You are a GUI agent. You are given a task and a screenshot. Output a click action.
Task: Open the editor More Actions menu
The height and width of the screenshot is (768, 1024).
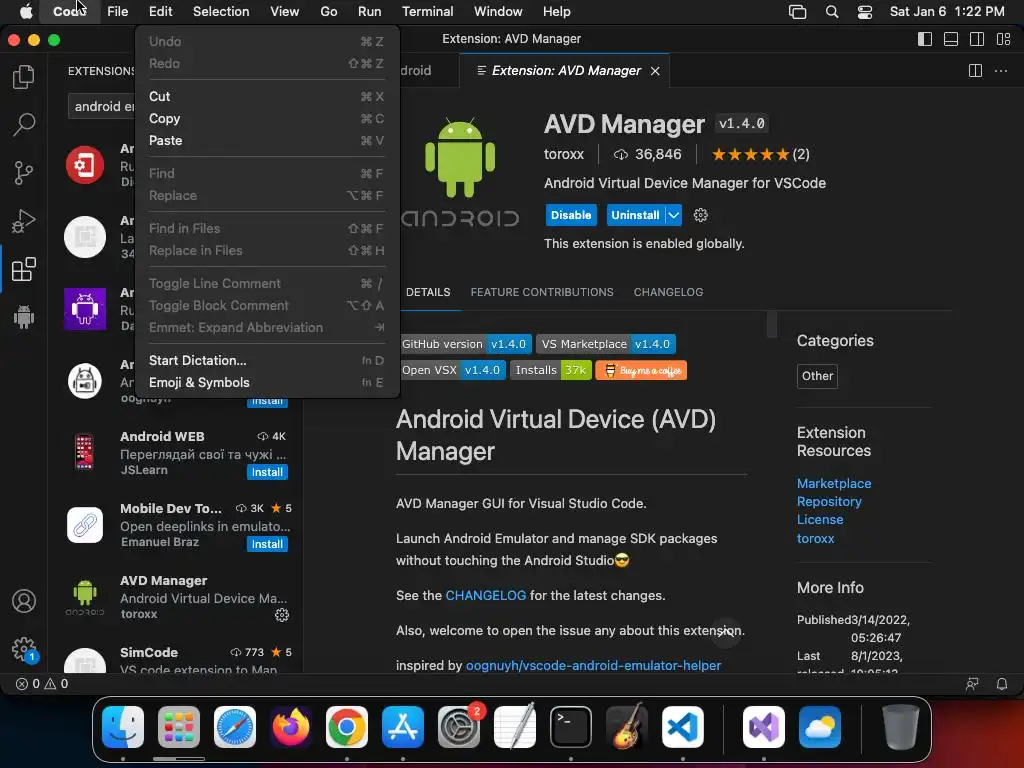[1000, 71]
